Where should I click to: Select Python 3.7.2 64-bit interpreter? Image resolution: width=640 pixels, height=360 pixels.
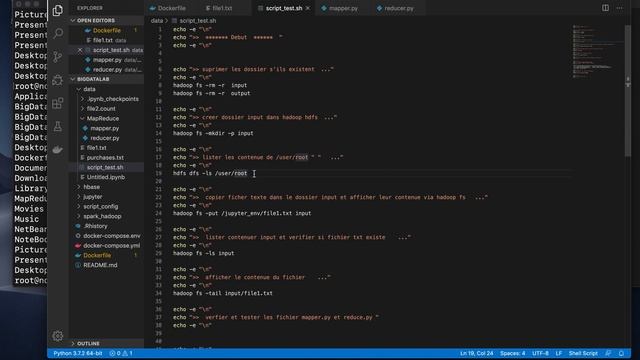point(78,353)
